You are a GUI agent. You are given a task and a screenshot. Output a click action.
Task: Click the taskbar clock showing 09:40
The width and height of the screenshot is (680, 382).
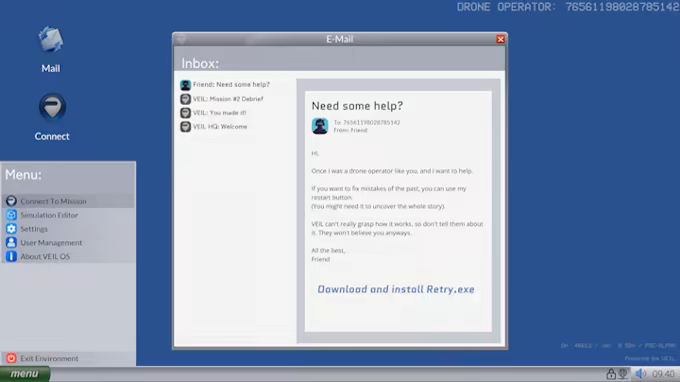coord(663,374)
